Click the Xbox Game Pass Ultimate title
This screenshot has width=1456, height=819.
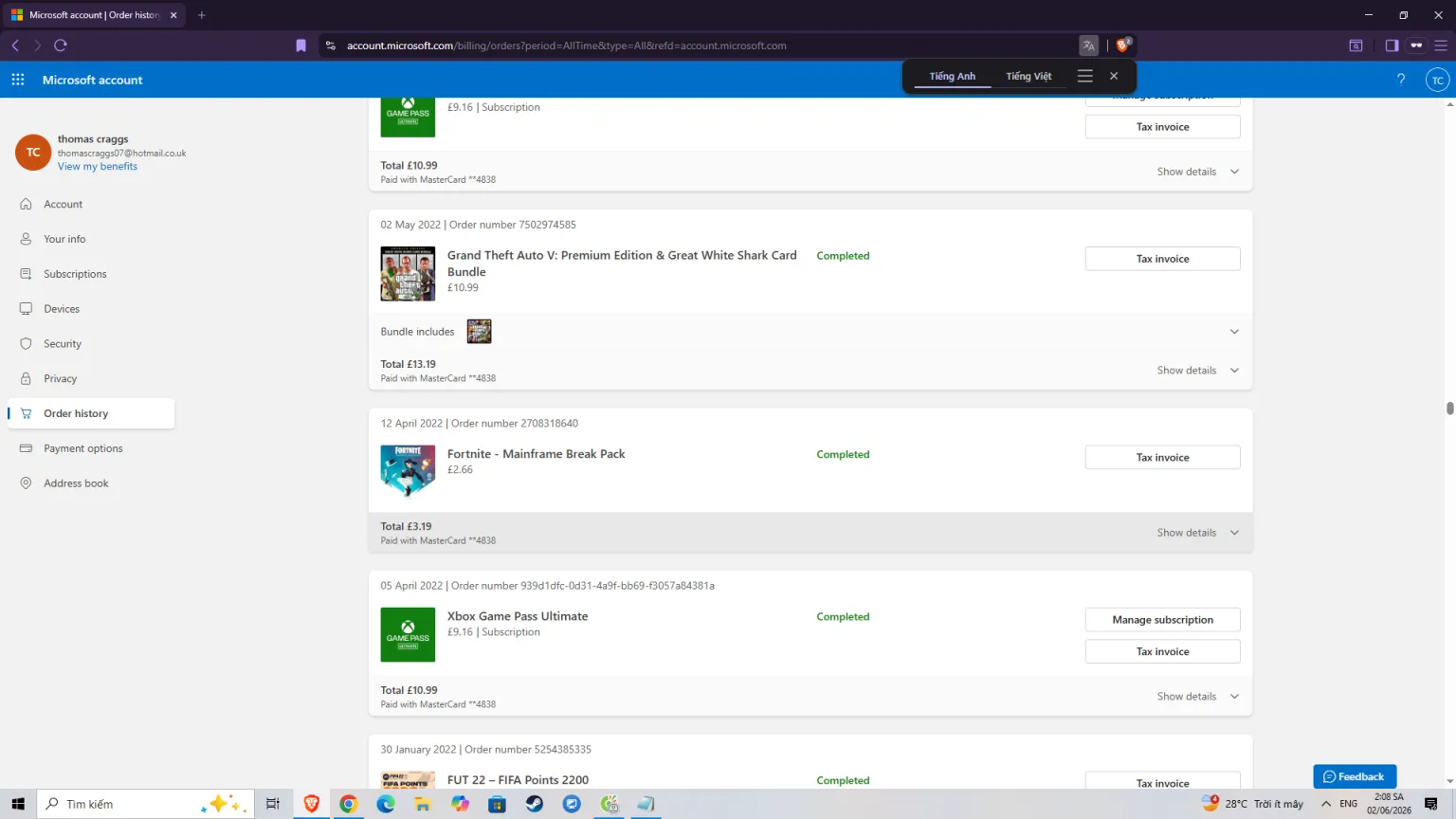pos(518,616)
